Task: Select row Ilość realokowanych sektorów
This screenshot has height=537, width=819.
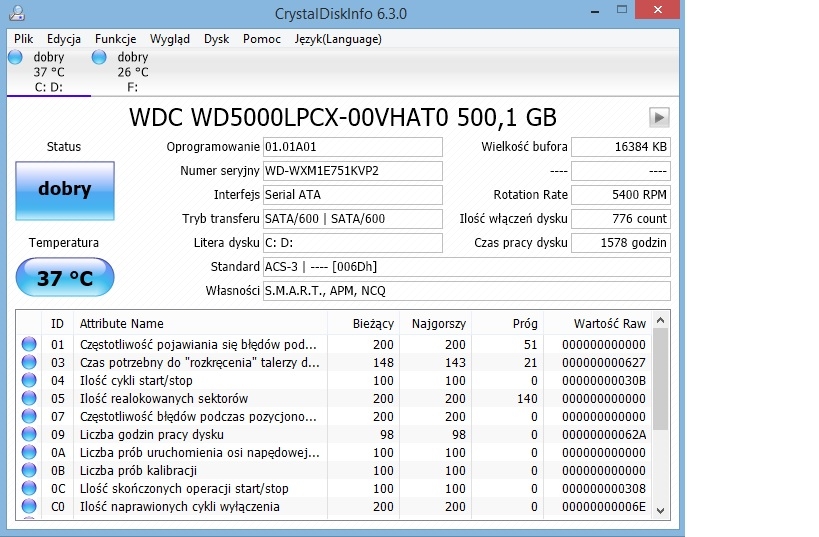Action: (x=334, y=398)
